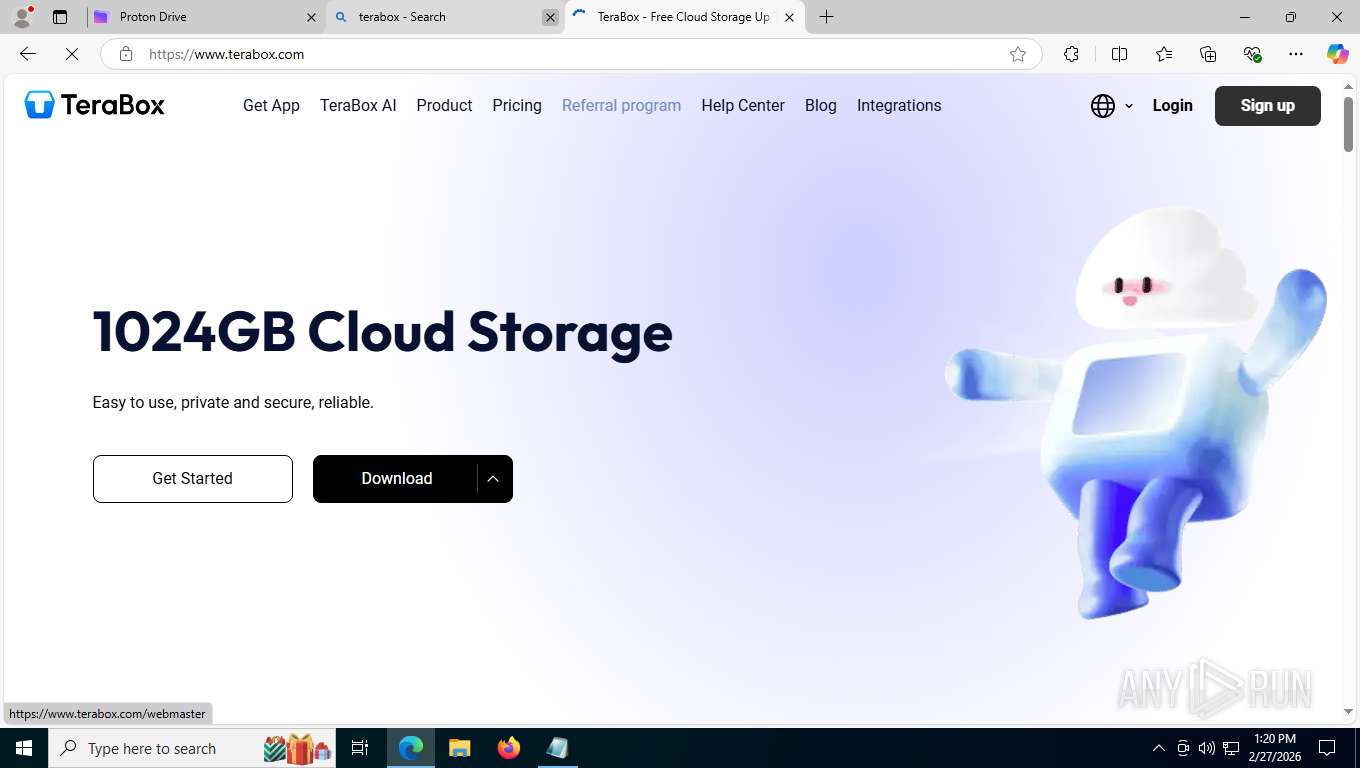1360x768 pixels.
Task: Open Firefox on taskbar
Action: (508, 748)
